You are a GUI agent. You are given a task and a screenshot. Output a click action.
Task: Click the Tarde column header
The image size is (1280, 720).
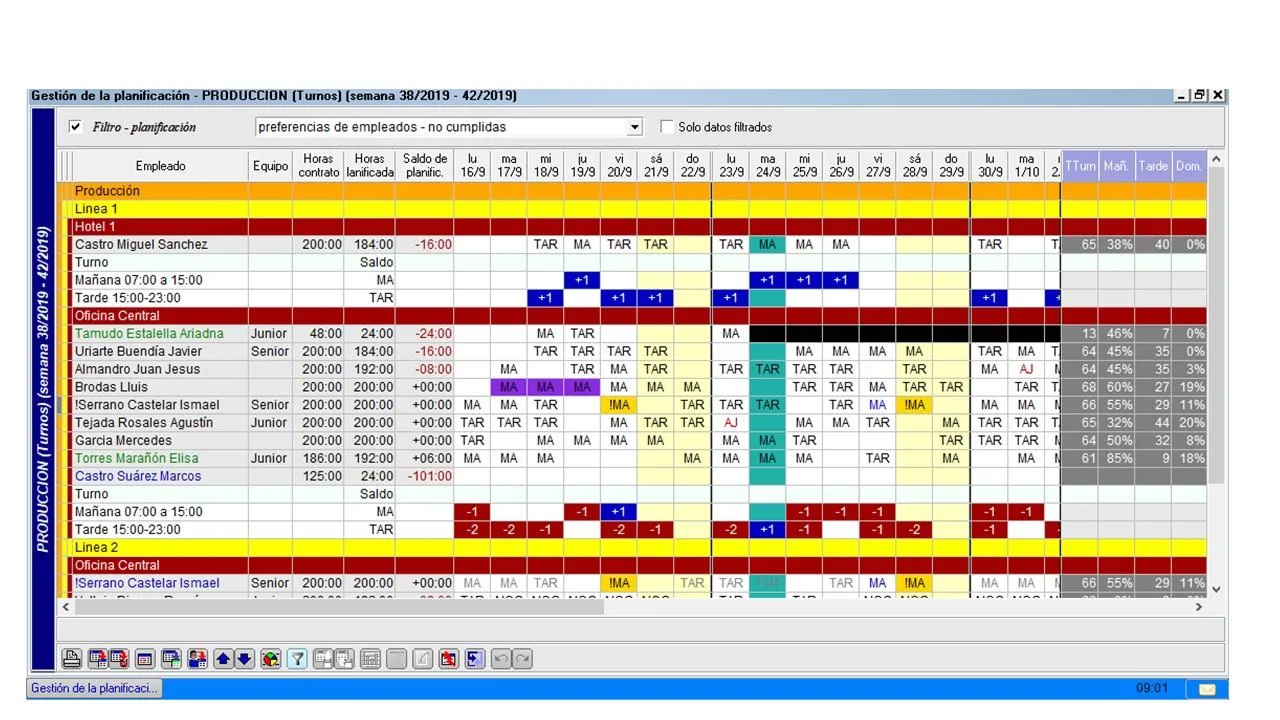click(1153, 166)
